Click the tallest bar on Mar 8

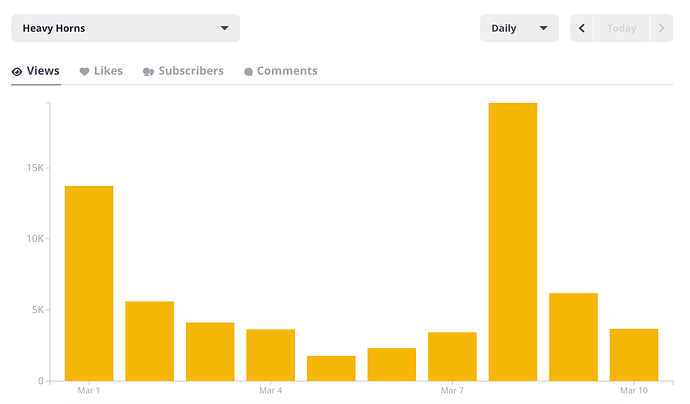pyautogui.click(x=513, y=242)
